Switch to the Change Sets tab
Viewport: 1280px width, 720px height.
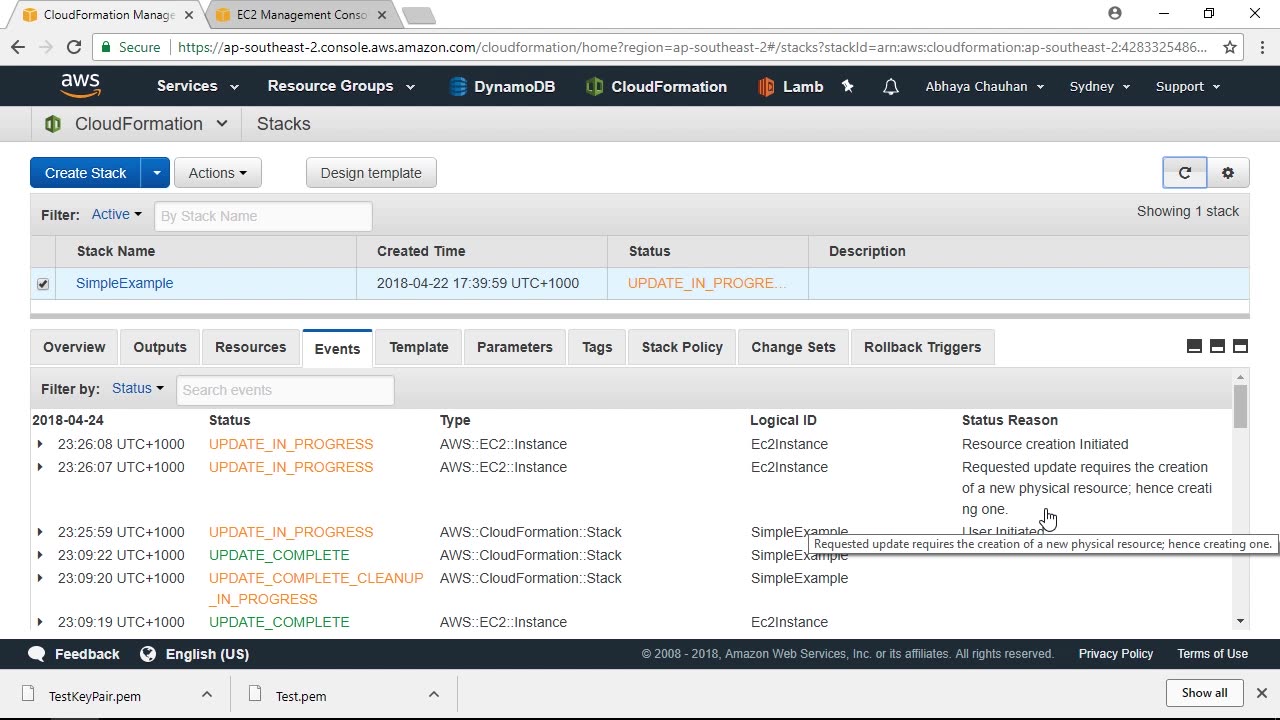point(793,347)
